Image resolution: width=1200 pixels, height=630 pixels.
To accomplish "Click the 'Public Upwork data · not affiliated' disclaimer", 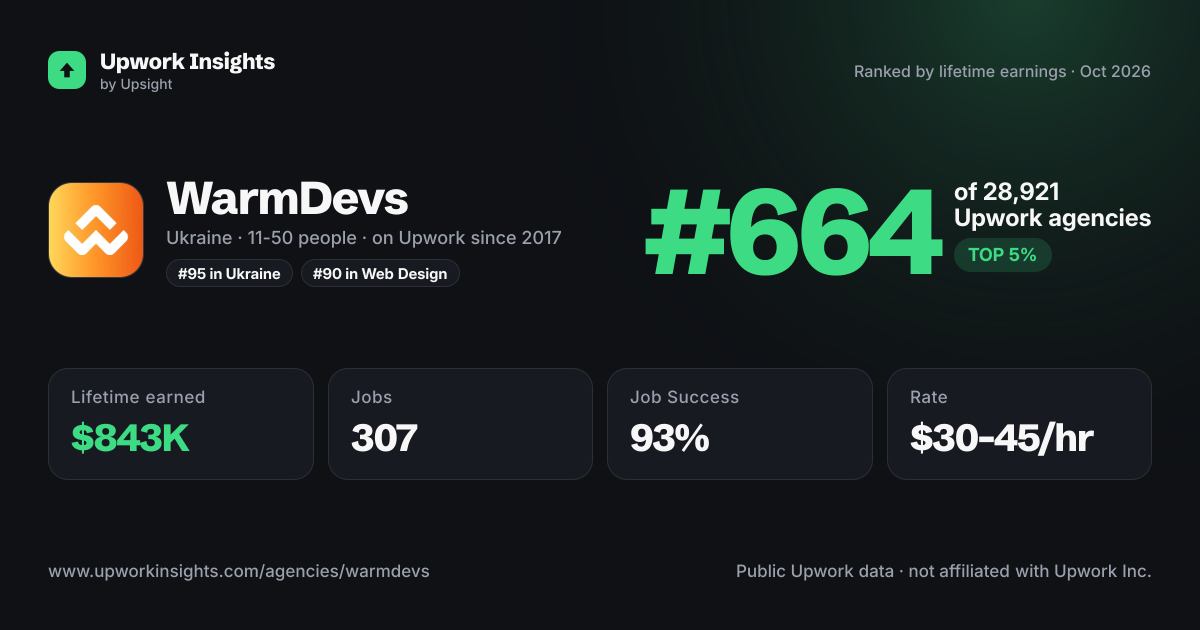I will click(944, 572).
